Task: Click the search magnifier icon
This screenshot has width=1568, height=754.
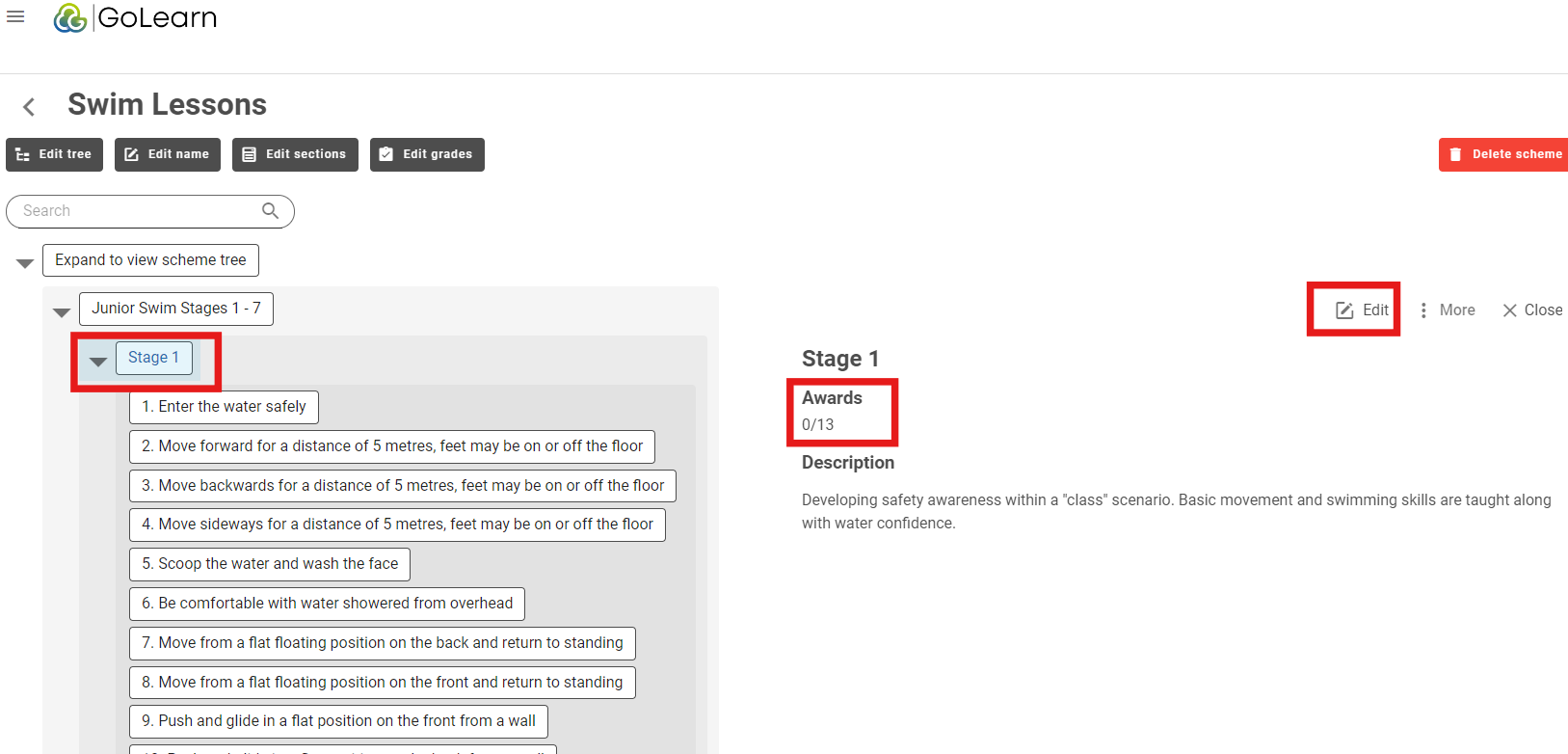Action: pos(271,211)
